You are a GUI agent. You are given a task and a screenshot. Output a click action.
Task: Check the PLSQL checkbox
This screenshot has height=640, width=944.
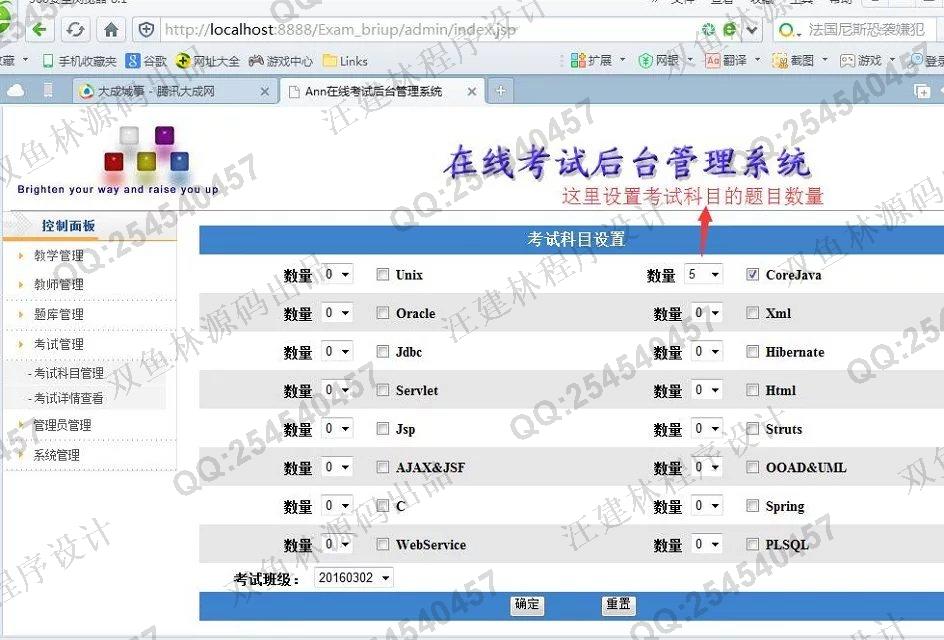[x=752, y=544]
